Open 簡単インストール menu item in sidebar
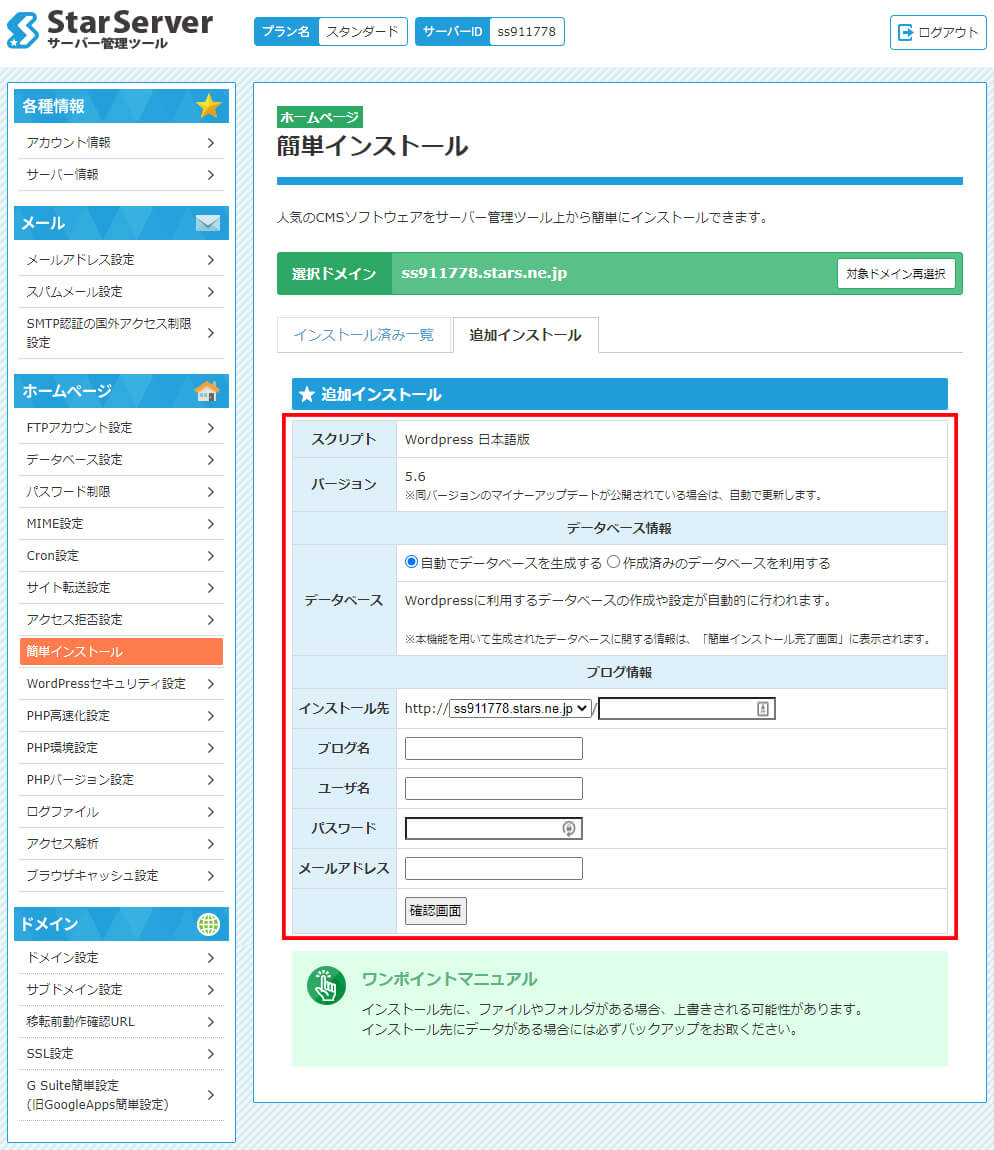Image resolution: width=994 pixels, height=1150 pixels. pos(121,651)
